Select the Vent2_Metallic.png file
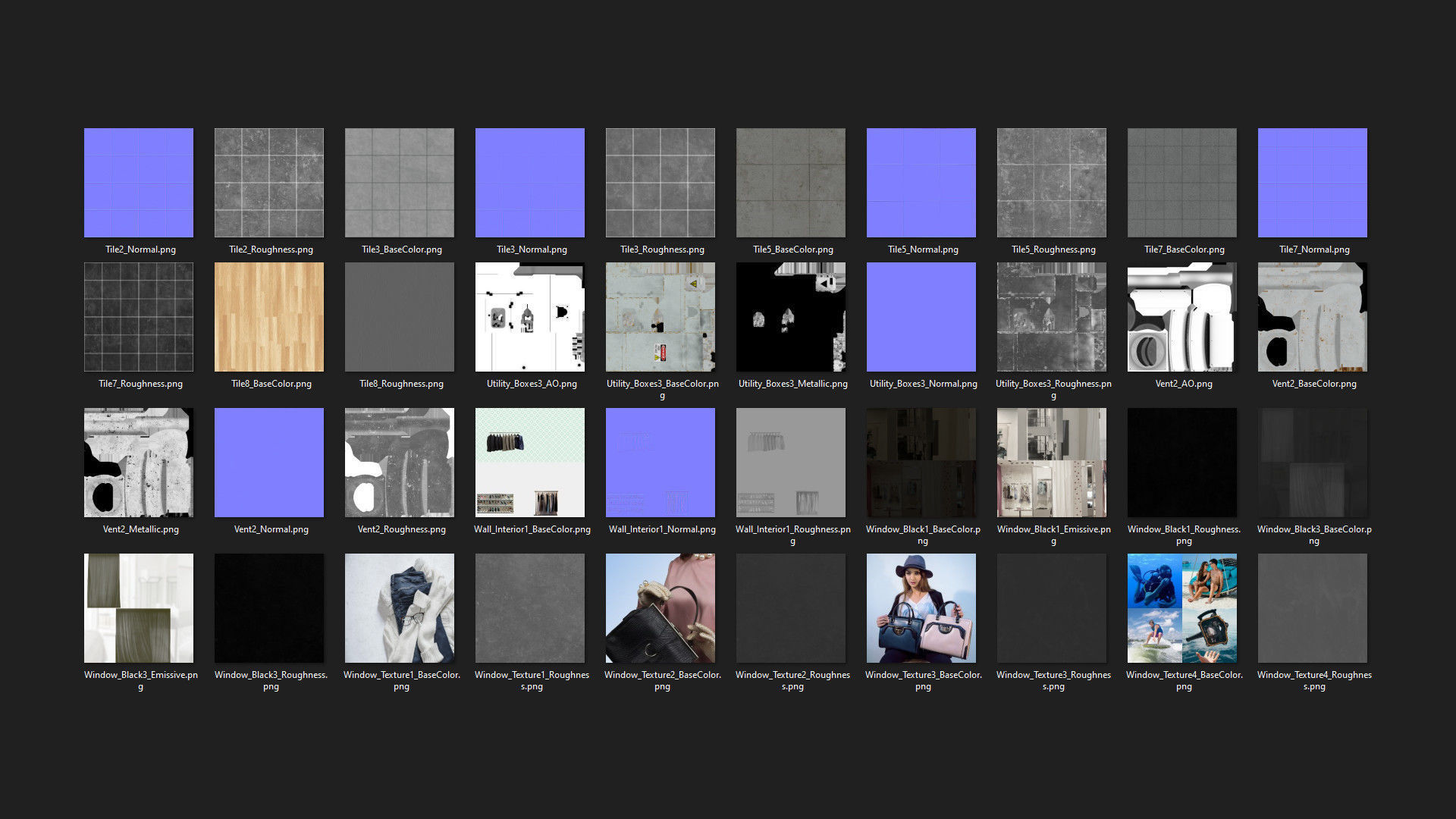Viewport: 1456px width, 819px height. (x=139, y=463)
